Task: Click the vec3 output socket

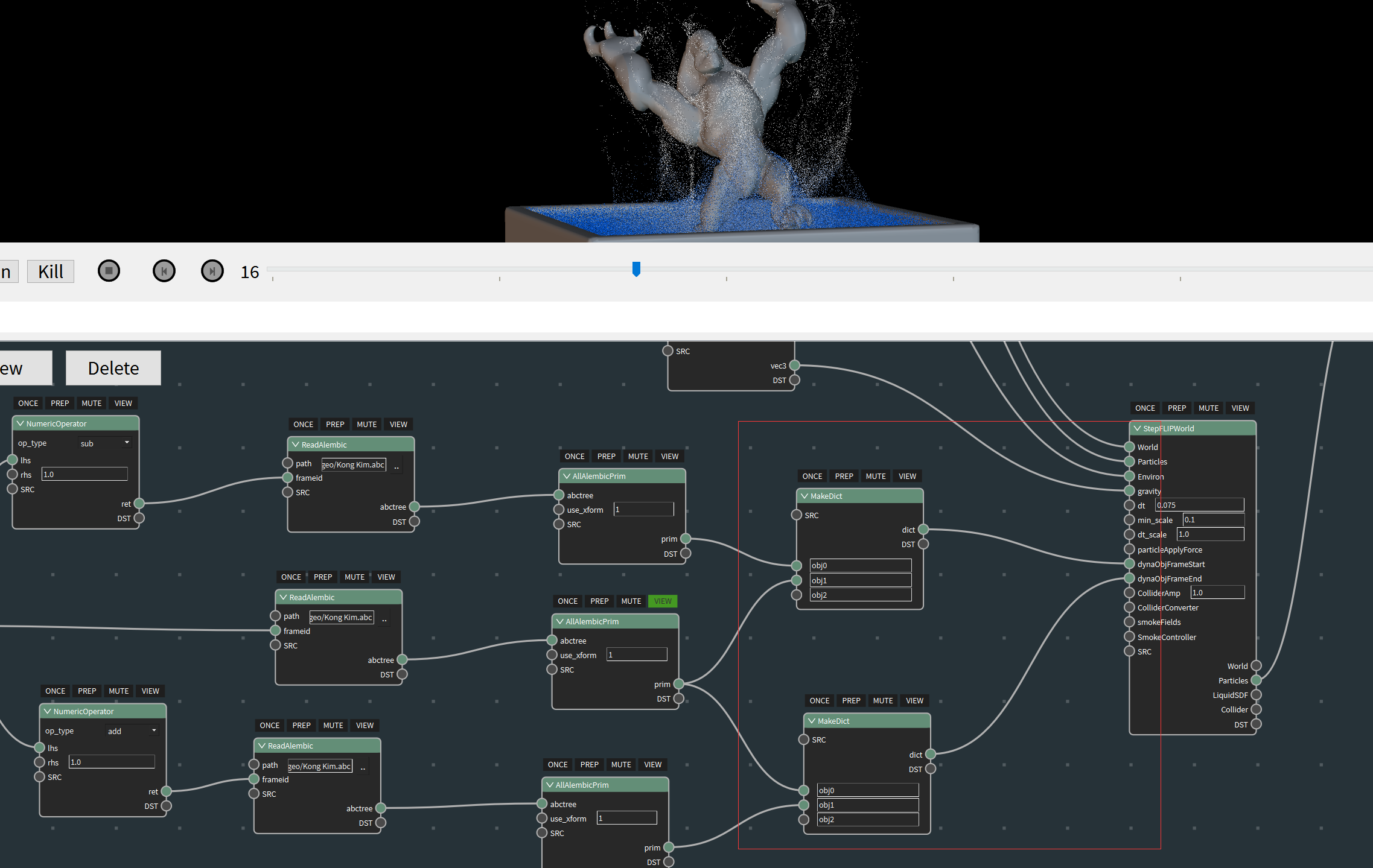Action: point(794,366)
